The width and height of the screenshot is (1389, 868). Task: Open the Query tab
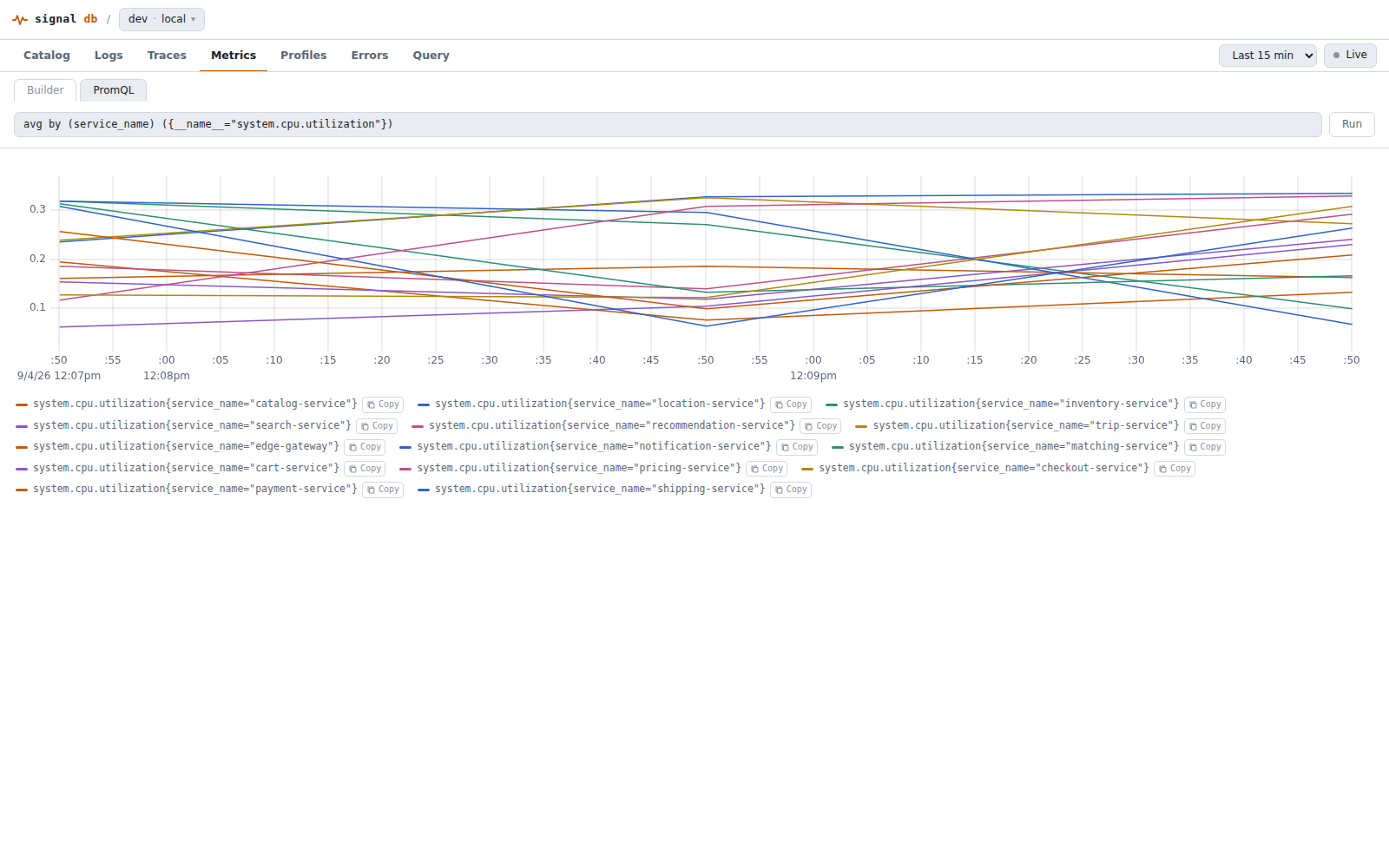tap(431, 56)
